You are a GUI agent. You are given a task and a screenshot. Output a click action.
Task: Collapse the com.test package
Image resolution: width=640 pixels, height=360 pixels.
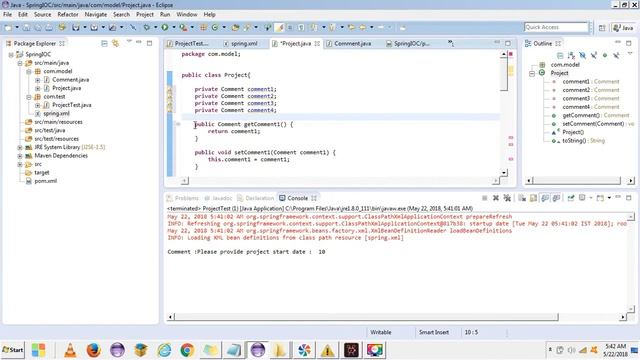point(29,97)
